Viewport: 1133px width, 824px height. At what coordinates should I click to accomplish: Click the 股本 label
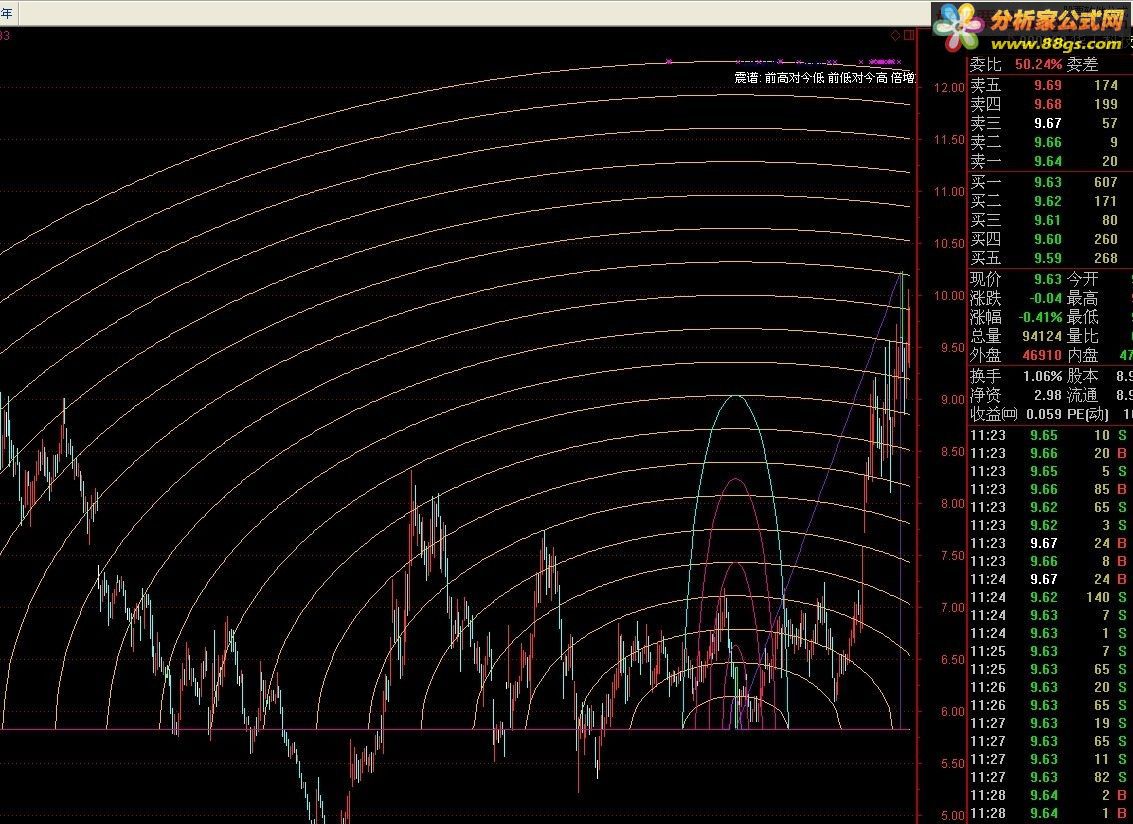1082,377
